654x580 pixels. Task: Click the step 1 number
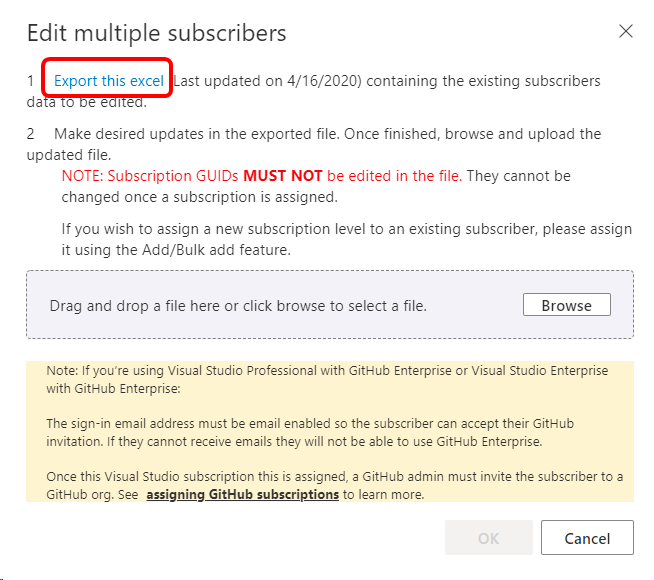[x=31, y=80]
